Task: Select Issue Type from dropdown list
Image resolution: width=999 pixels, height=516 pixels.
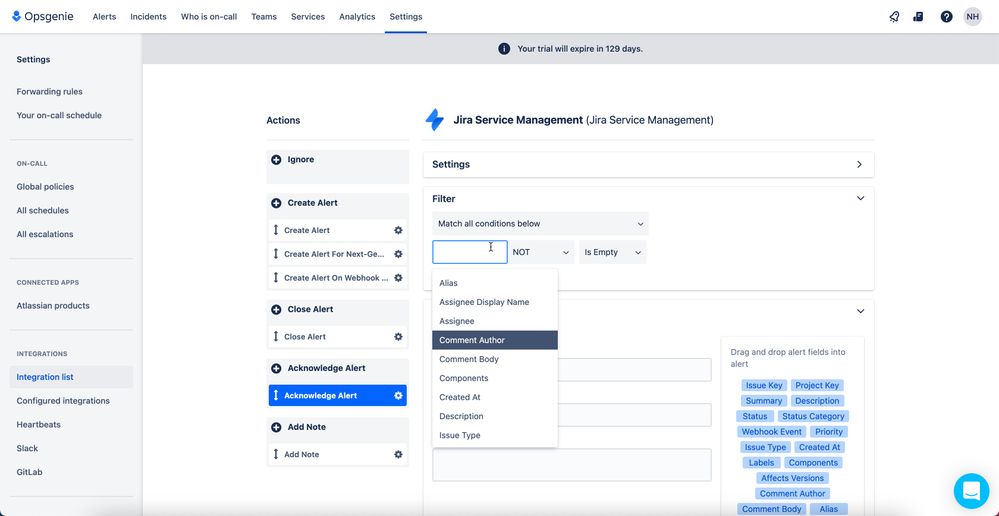Action: click(x=495, y=435)
